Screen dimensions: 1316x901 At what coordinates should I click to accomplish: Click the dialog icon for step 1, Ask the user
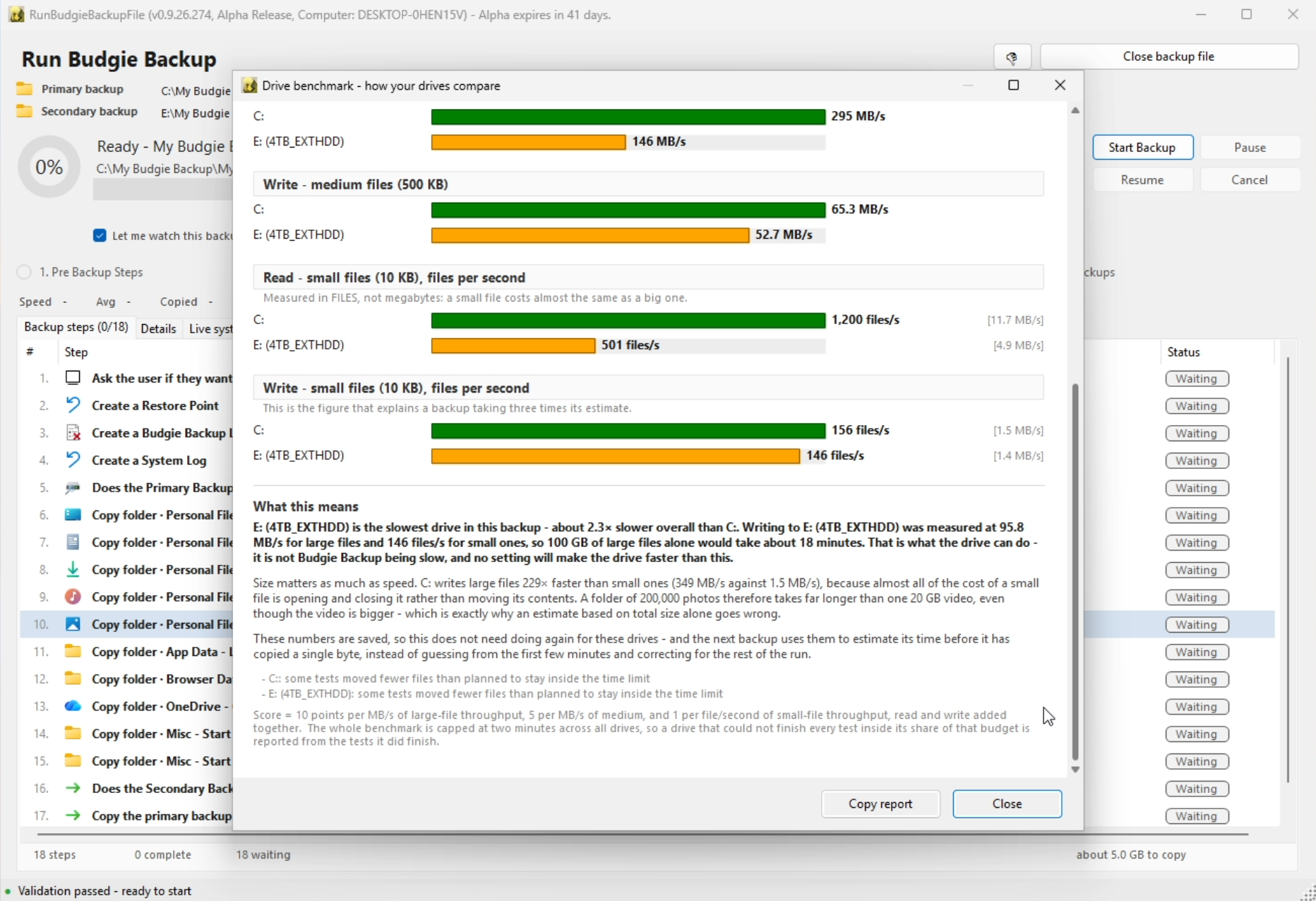coord(73,378)
